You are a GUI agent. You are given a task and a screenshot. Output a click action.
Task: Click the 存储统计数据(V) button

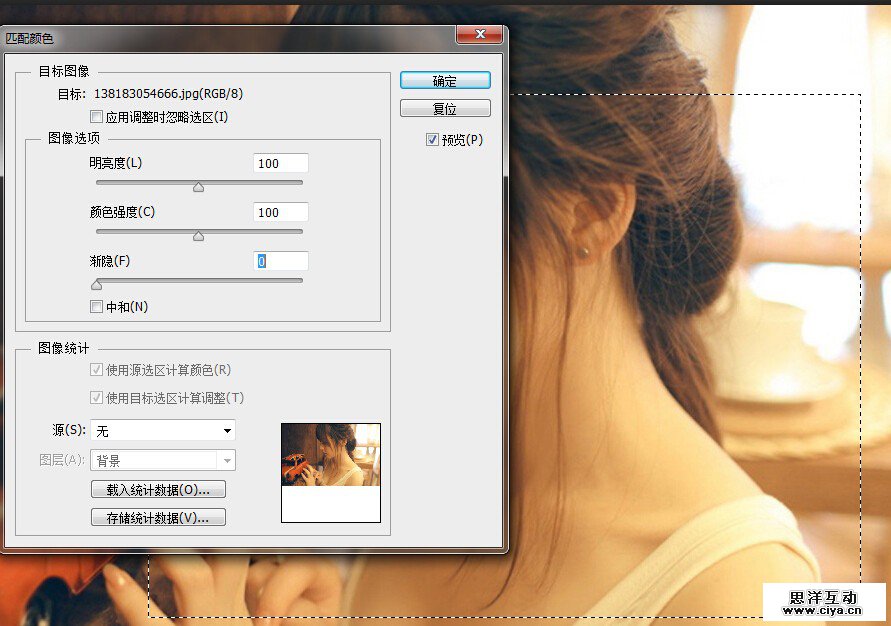click(x=158, y=518)
